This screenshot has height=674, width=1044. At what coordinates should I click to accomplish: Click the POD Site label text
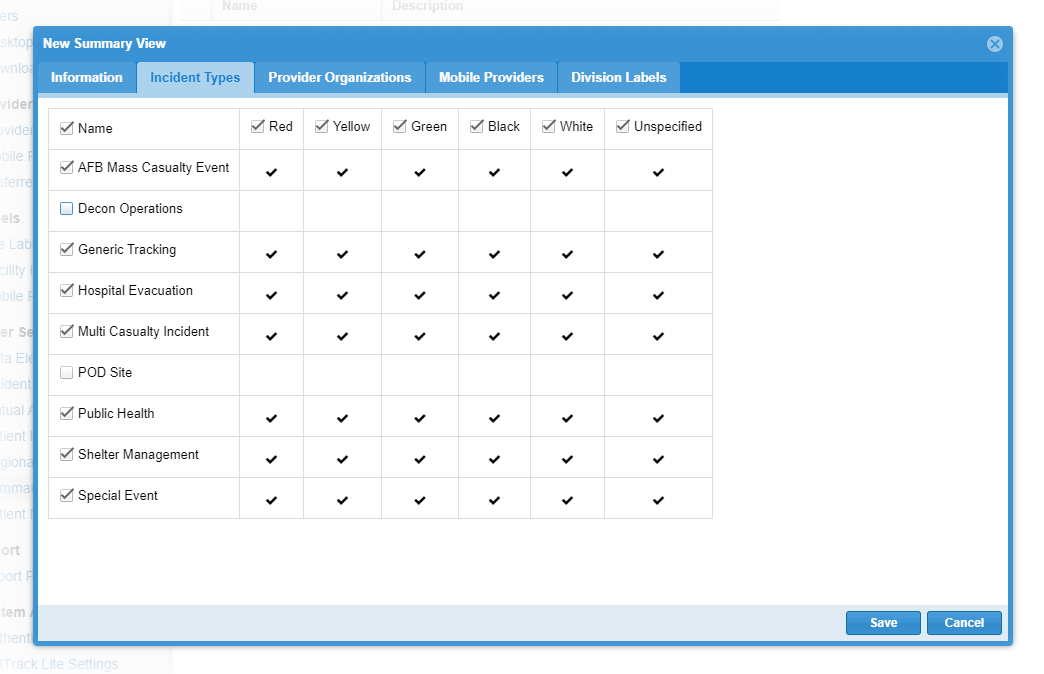(105, 372)
